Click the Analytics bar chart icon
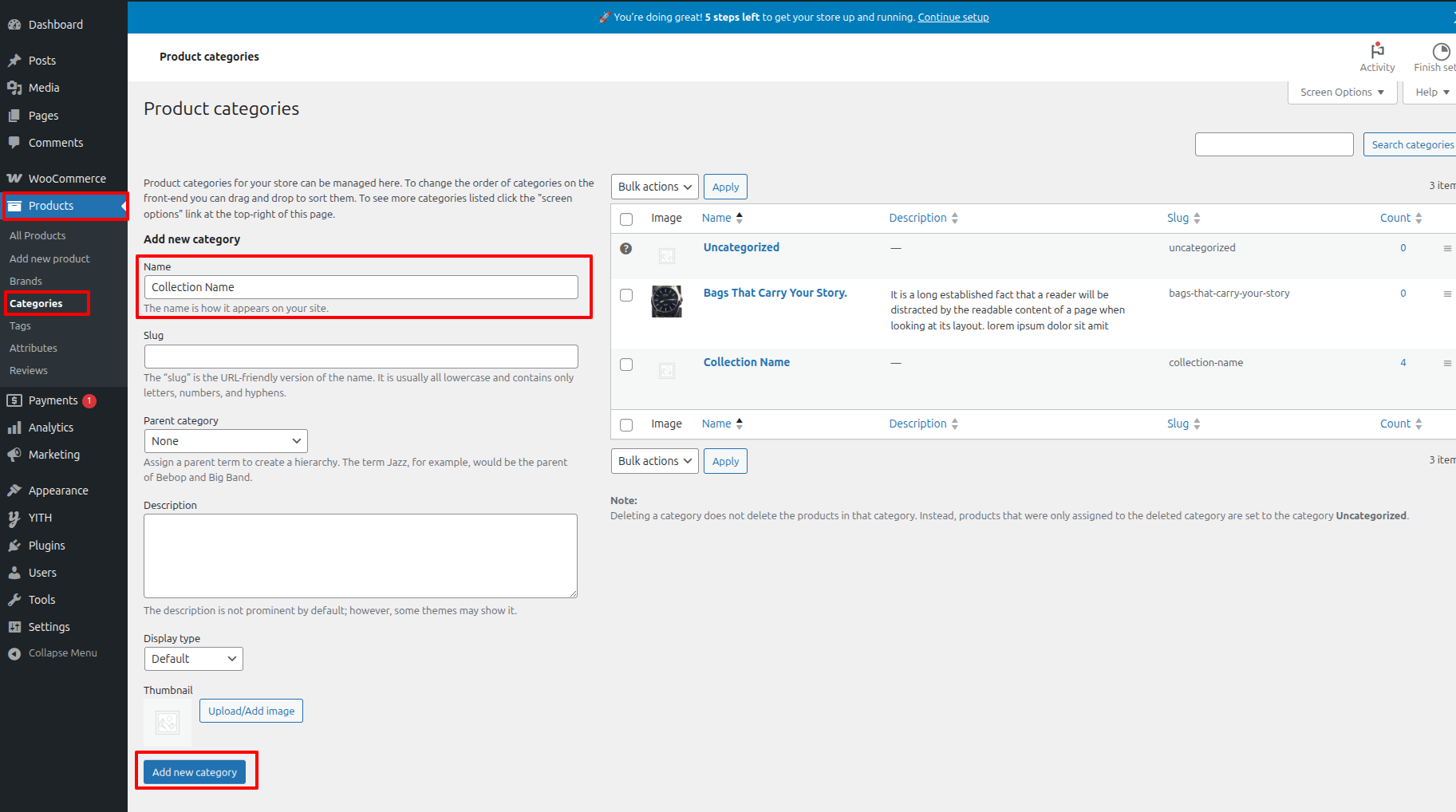The width and height of the screenshot is (1456, 812). [x=14, y=428]
